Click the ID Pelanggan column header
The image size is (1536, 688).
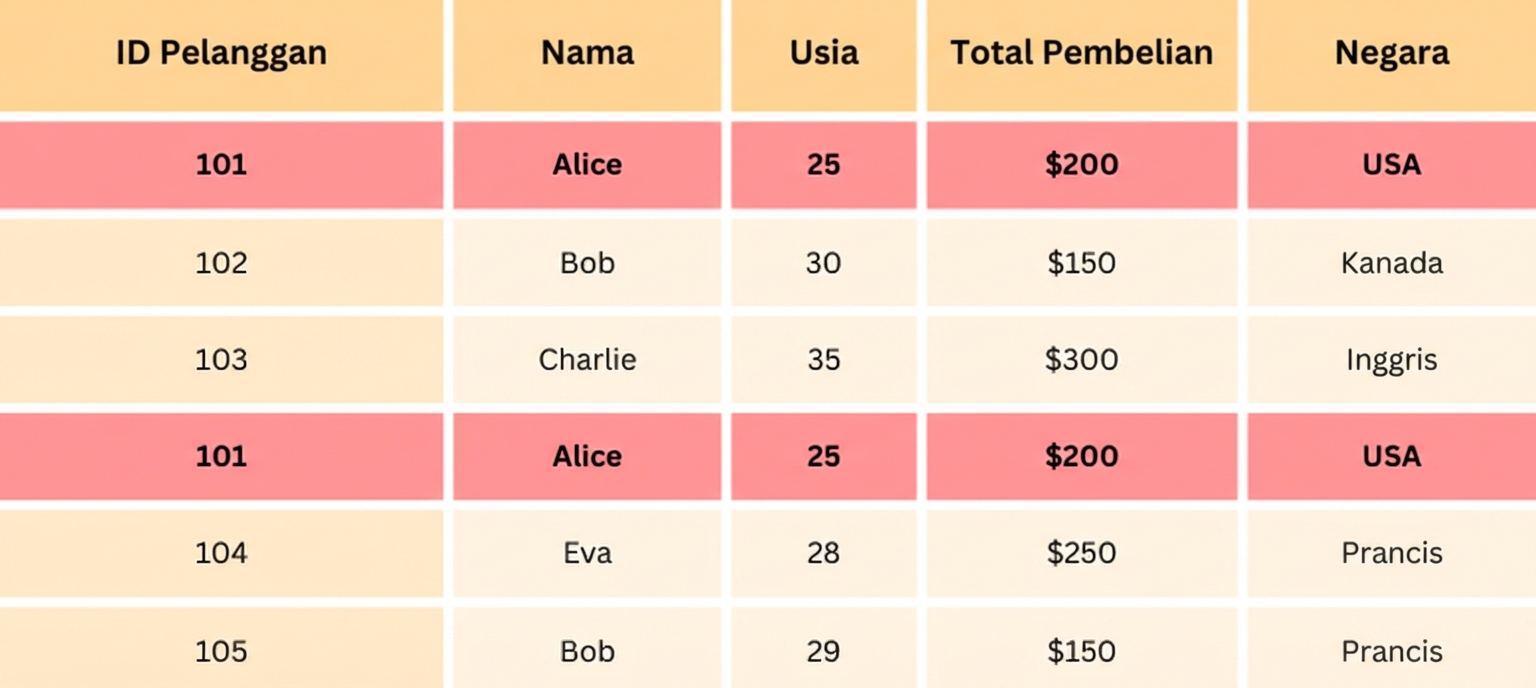[221, 53]
